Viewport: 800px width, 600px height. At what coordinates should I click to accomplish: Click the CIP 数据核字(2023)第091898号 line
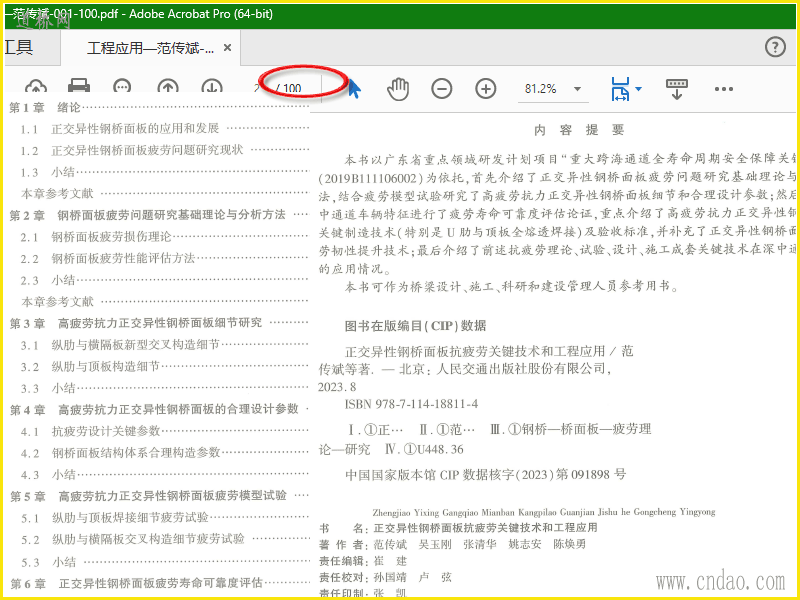(486, 474)
